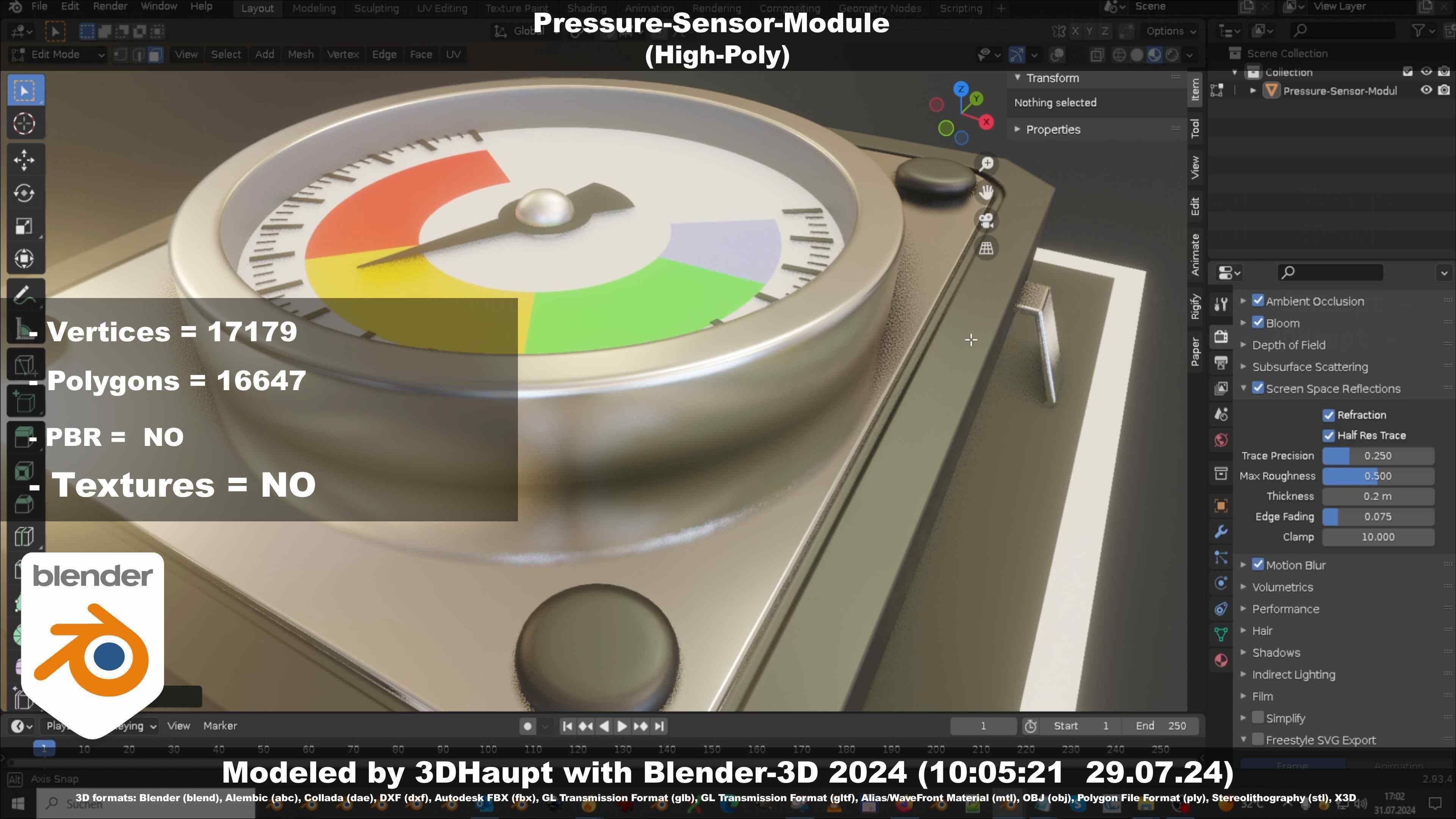The height and width of the screenshot is (819, 1456).
Task: Expand the Pressure-Sensor-Modul tree item
Action: pos(1253,91)
